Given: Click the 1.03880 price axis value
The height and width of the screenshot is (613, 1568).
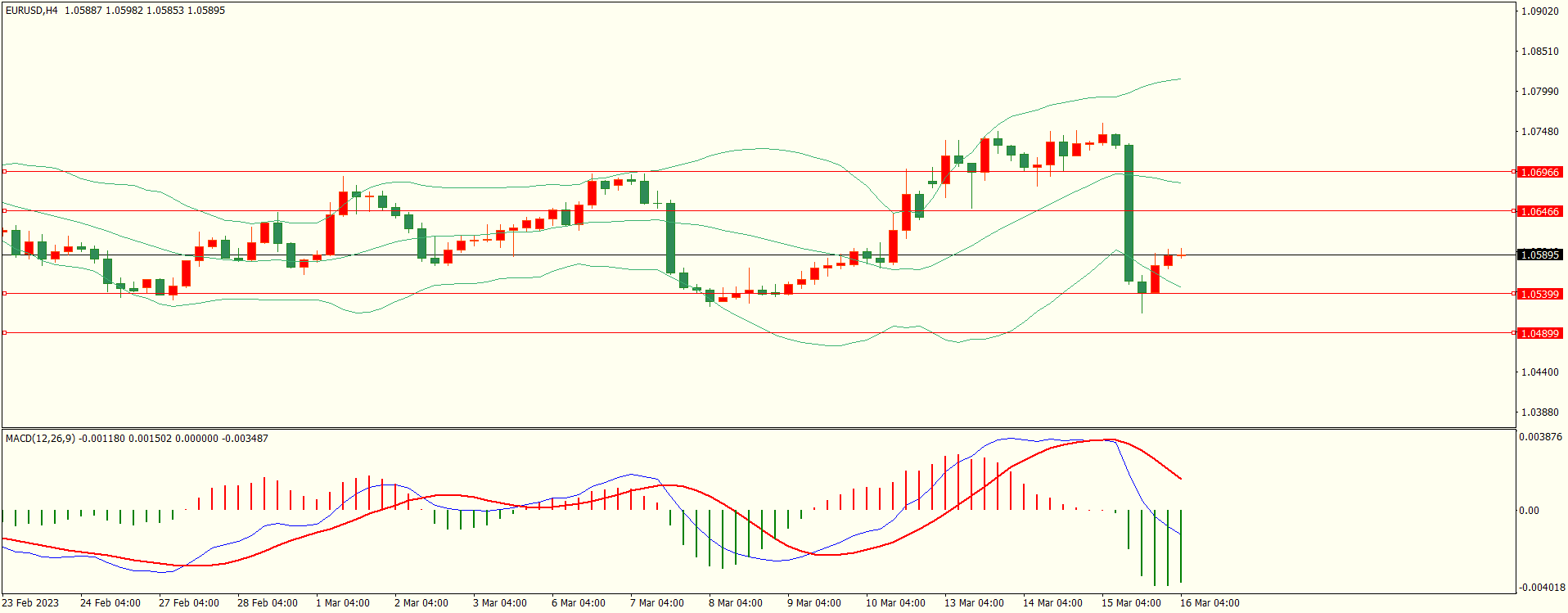Looking at the screenshot, I should 1539,412.
